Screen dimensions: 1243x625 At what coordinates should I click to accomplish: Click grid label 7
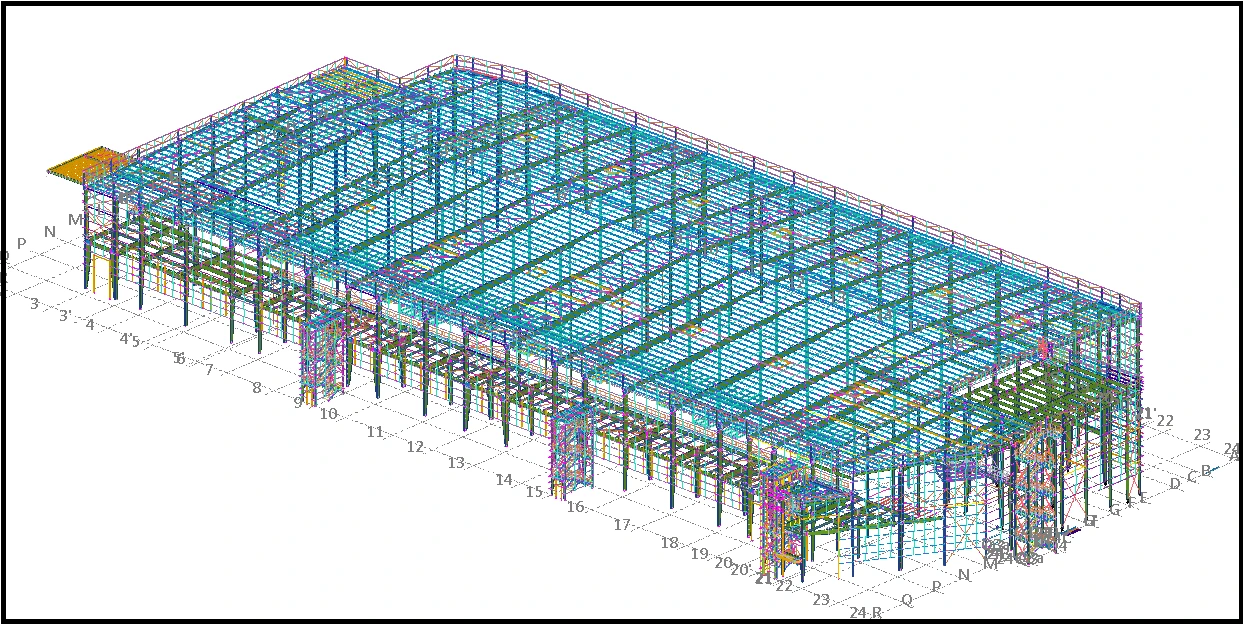pyautogui.click(x=209, y=370)
